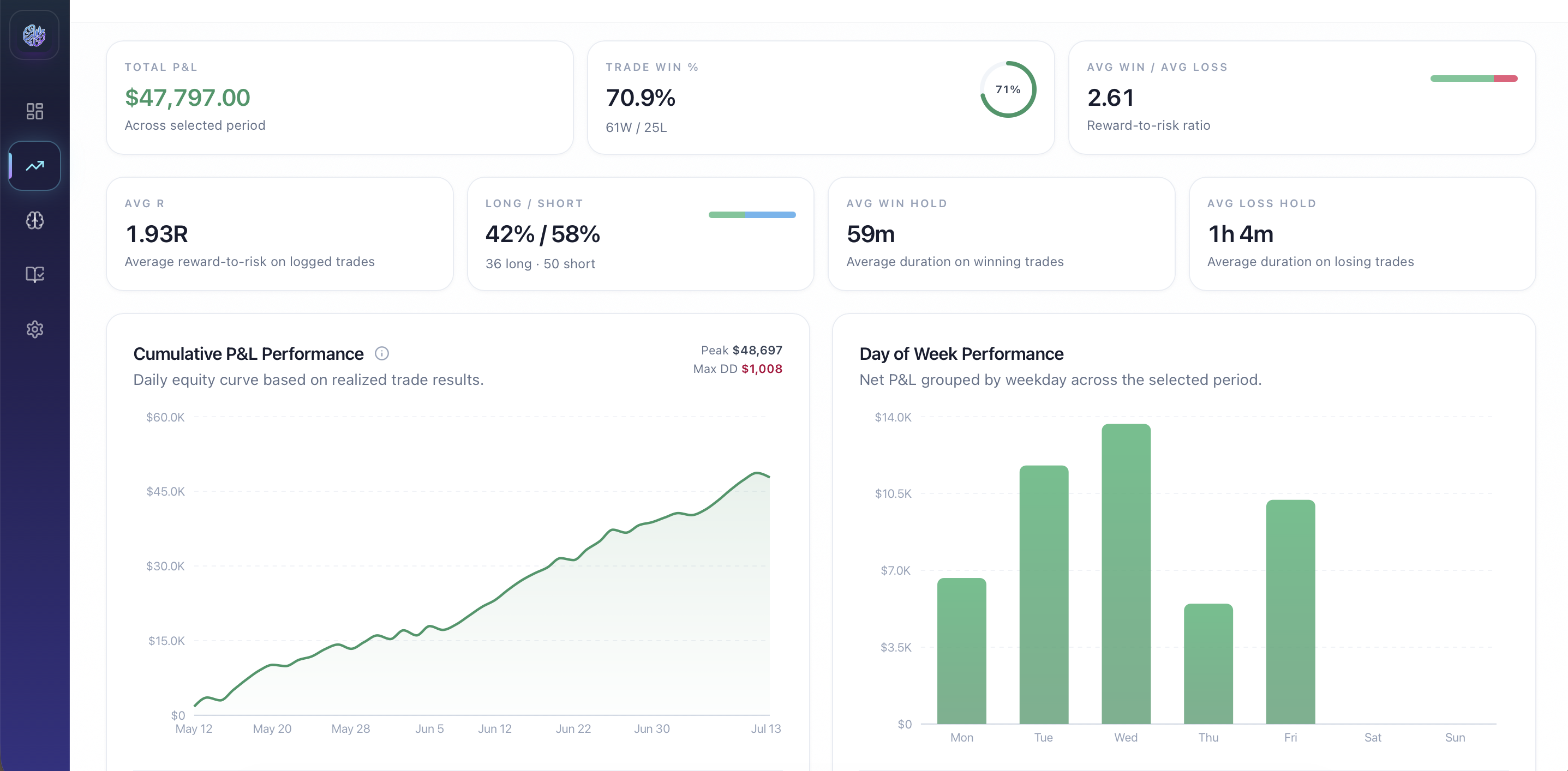The image size is (1568, 771).
Task: Click the Day of Week Performance heading
Action: click(961, 353)
